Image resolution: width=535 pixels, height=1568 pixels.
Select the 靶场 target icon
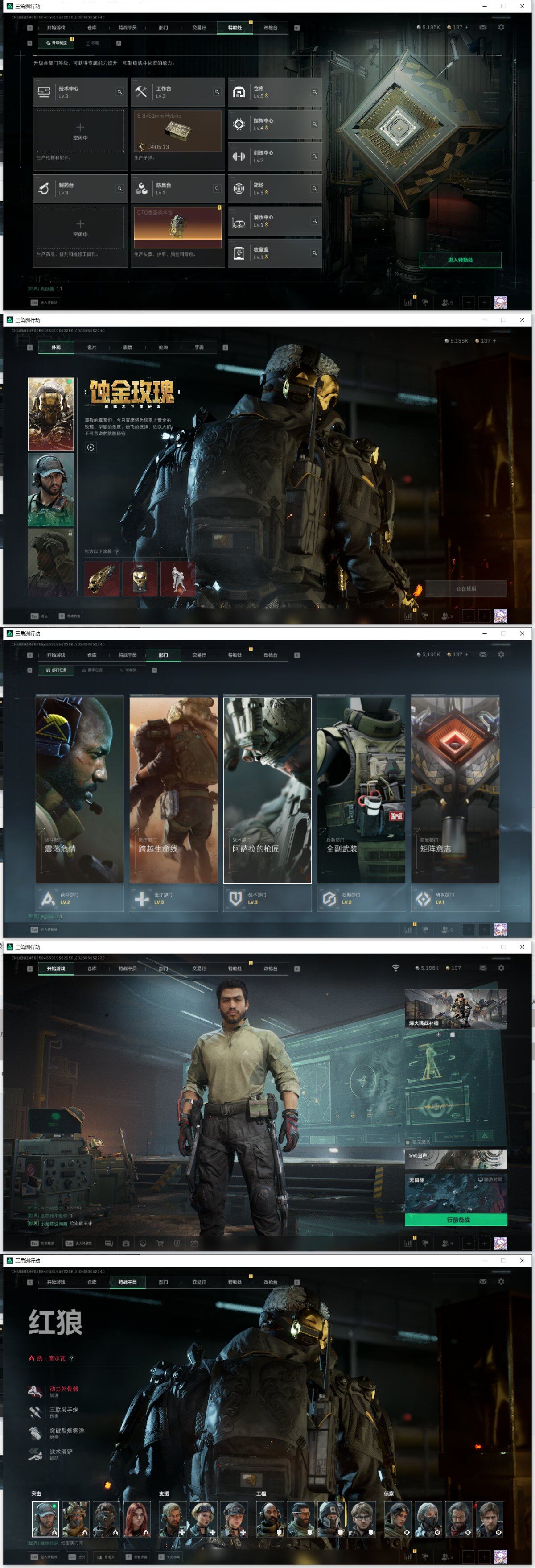(x=239, y=189)
